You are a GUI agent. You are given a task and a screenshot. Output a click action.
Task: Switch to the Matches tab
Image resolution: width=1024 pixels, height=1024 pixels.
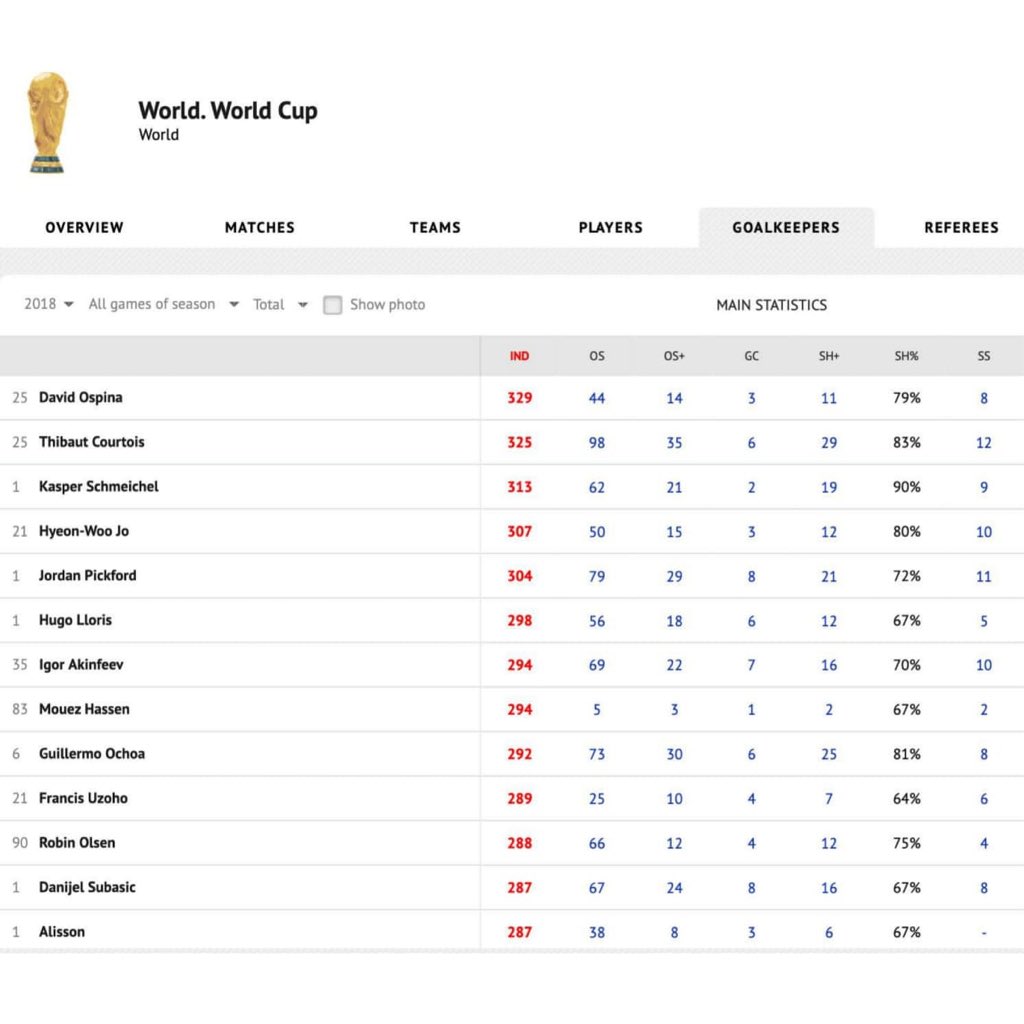[259, 227]
